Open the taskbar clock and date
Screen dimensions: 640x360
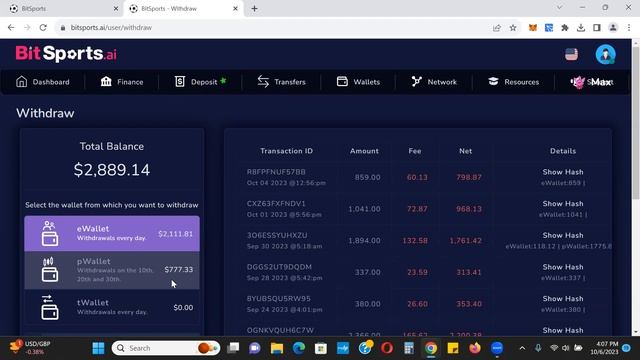(604, 348)
